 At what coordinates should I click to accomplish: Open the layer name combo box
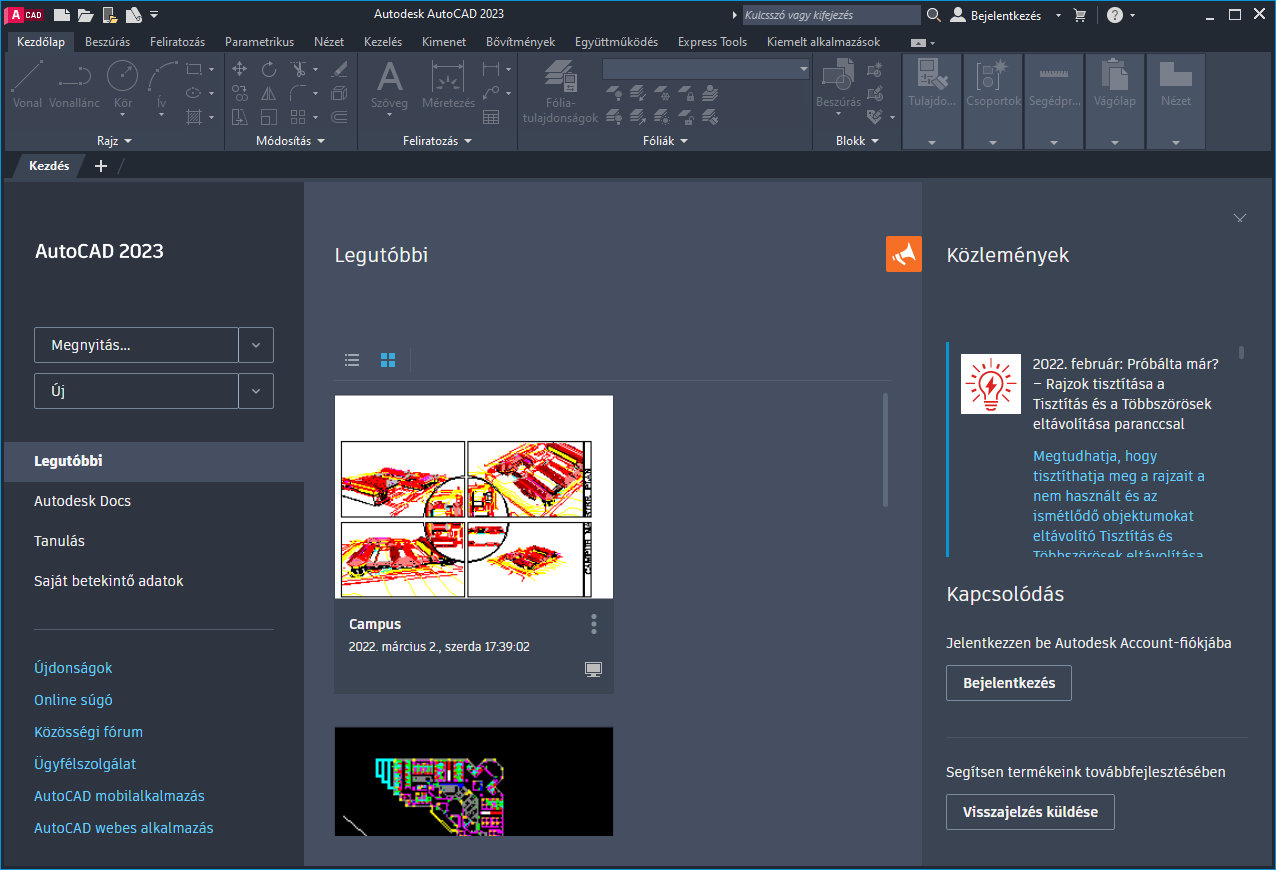(x=706, y=68)
